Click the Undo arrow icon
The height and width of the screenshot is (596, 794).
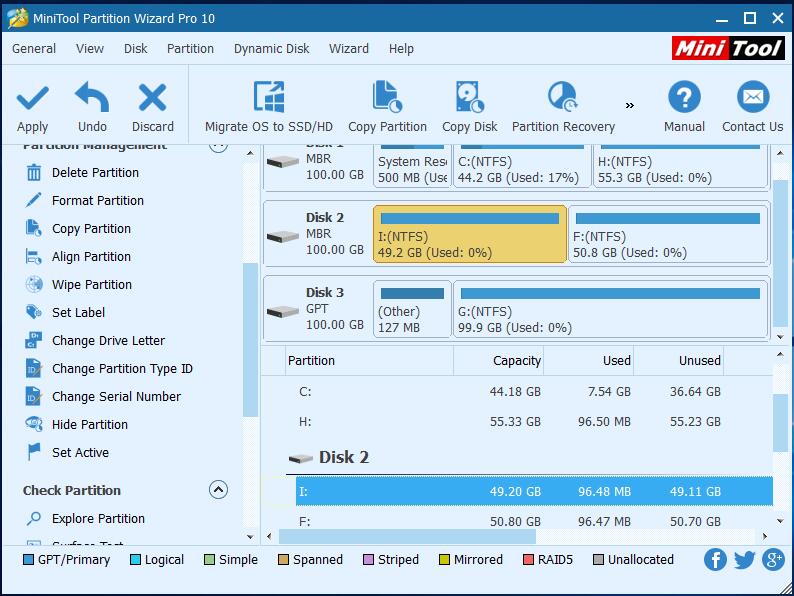pos(92,97)
